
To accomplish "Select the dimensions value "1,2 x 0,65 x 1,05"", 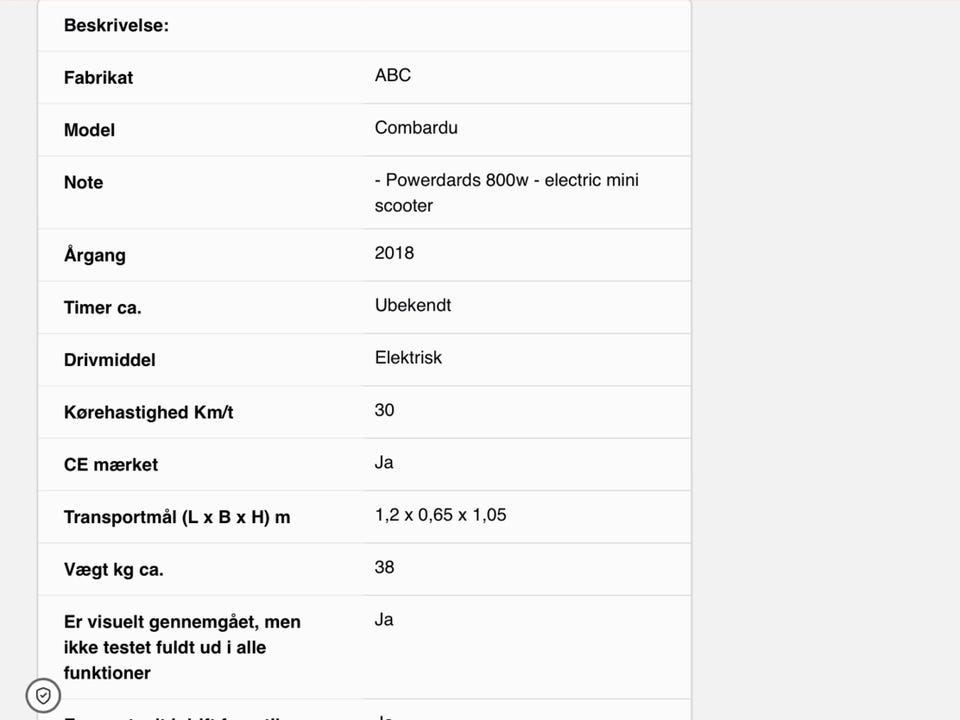I will coord(440,515).
